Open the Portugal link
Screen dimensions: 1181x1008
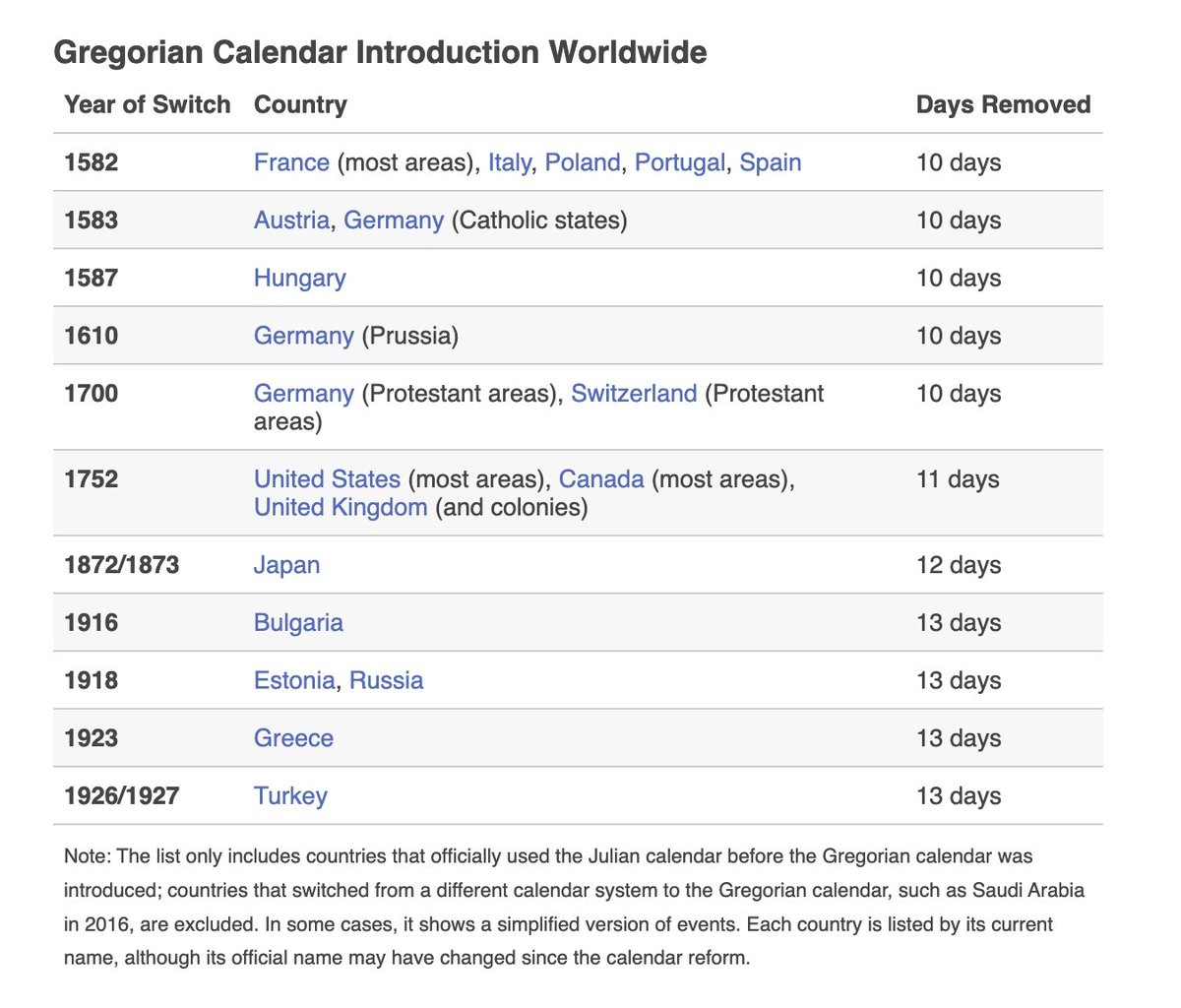(679, 162)
